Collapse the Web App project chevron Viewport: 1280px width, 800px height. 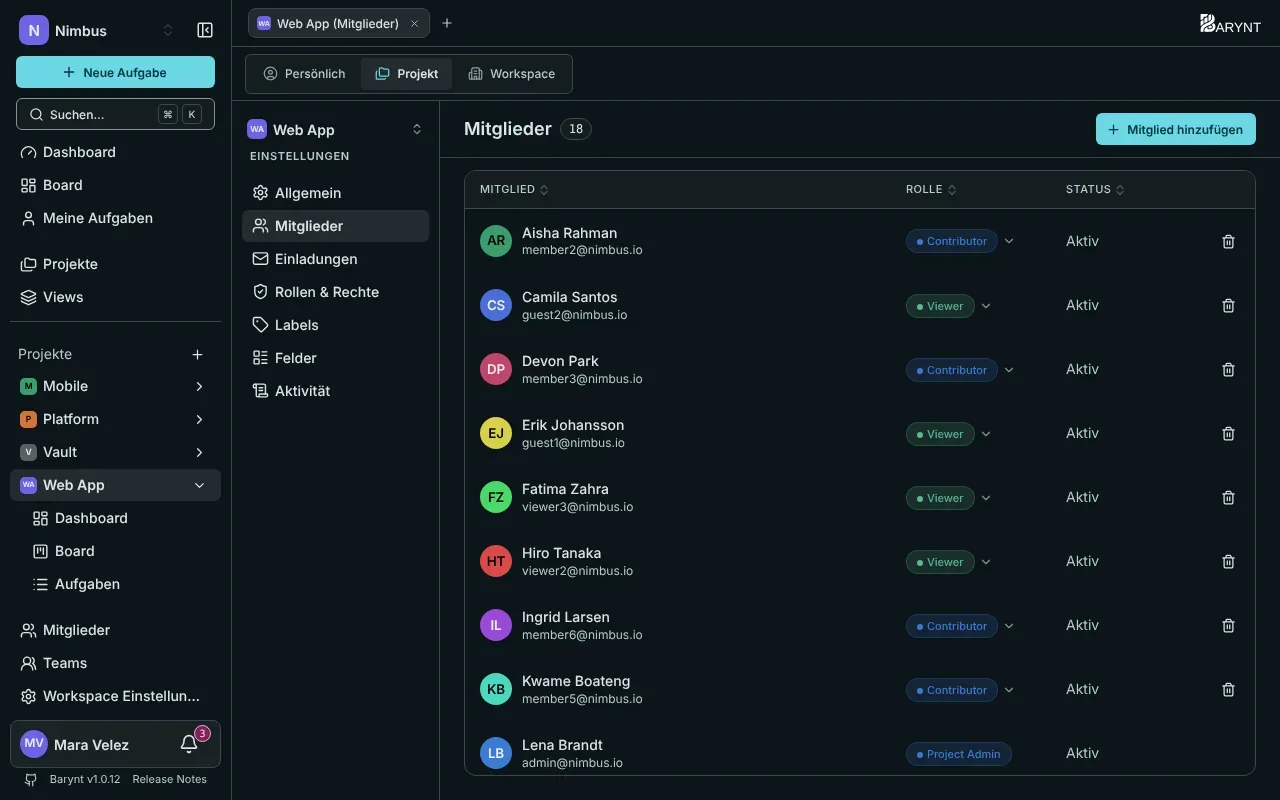199,485
